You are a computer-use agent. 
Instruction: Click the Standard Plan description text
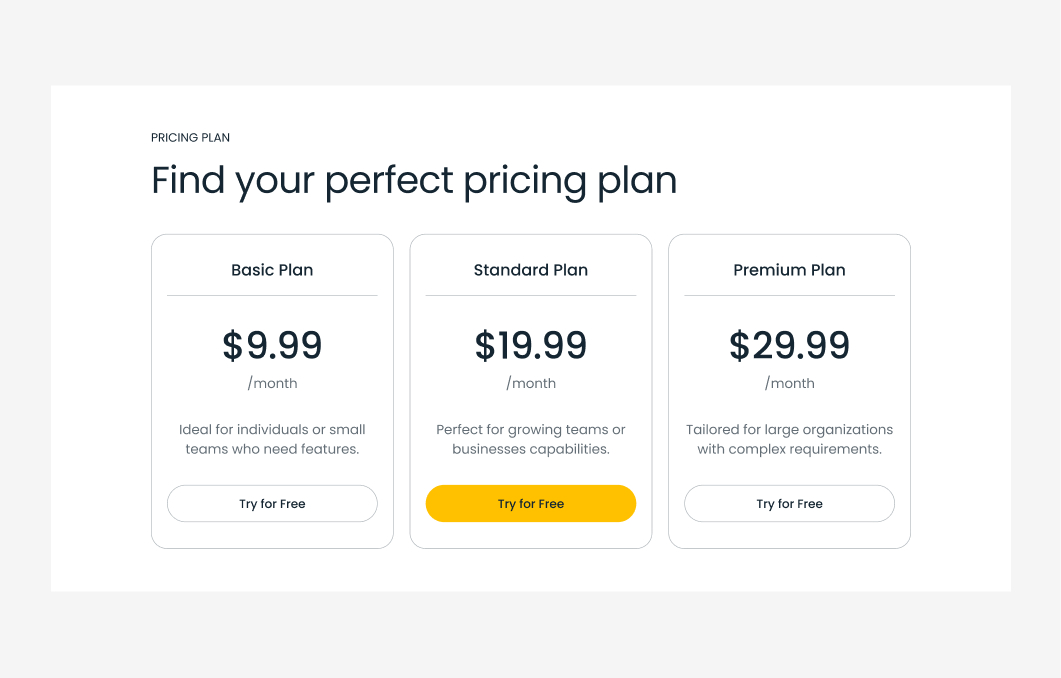tap(530, 439)
